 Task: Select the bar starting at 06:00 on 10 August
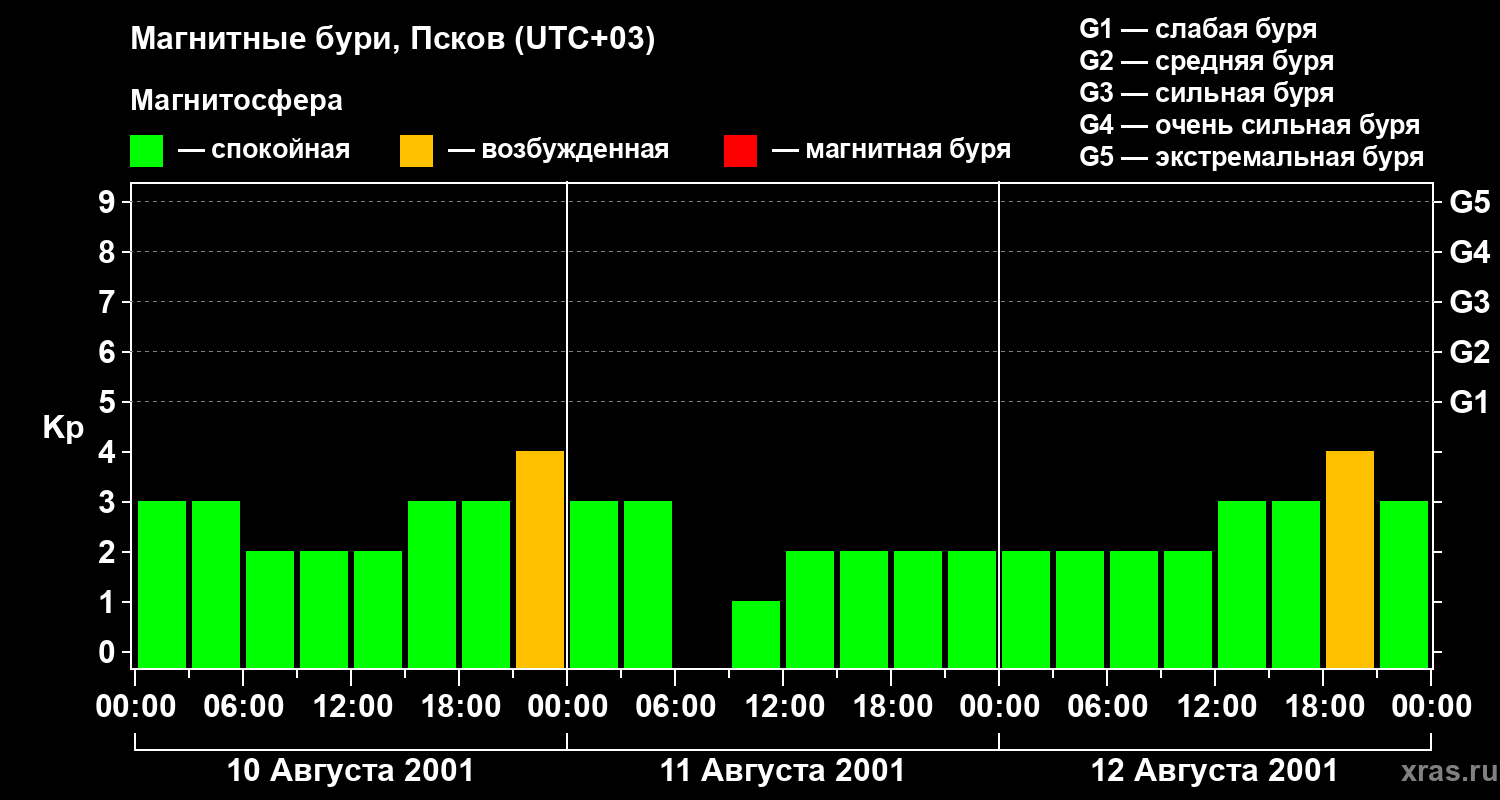[x=270, y=610]
